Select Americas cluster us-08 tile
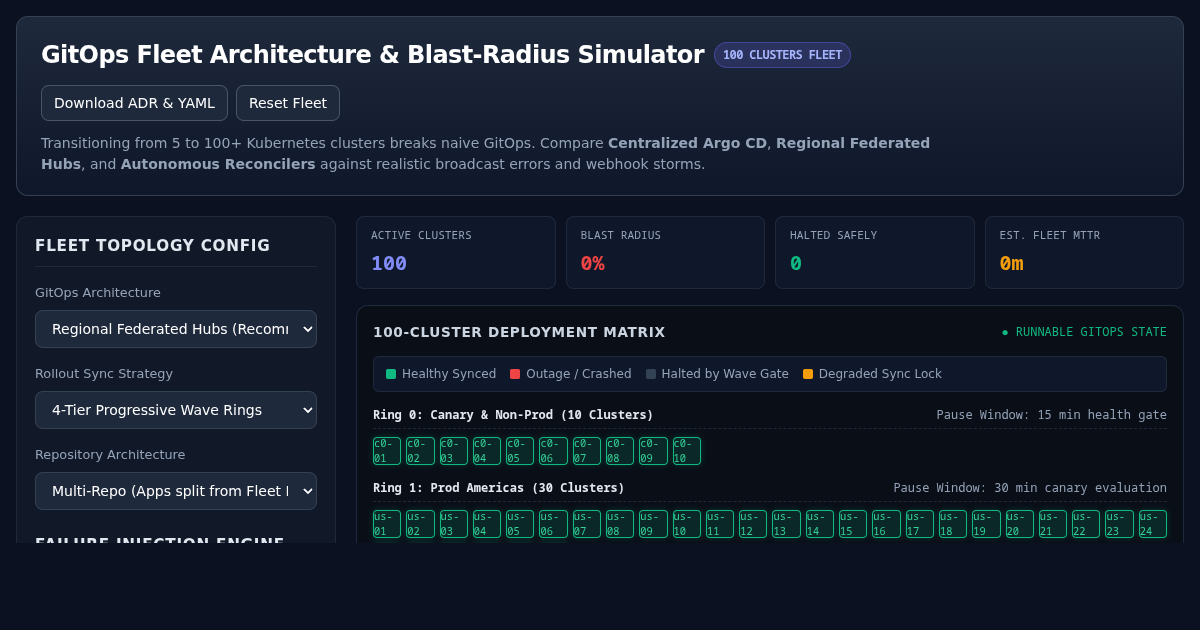 pyautogui.click(x=620, y=524)
